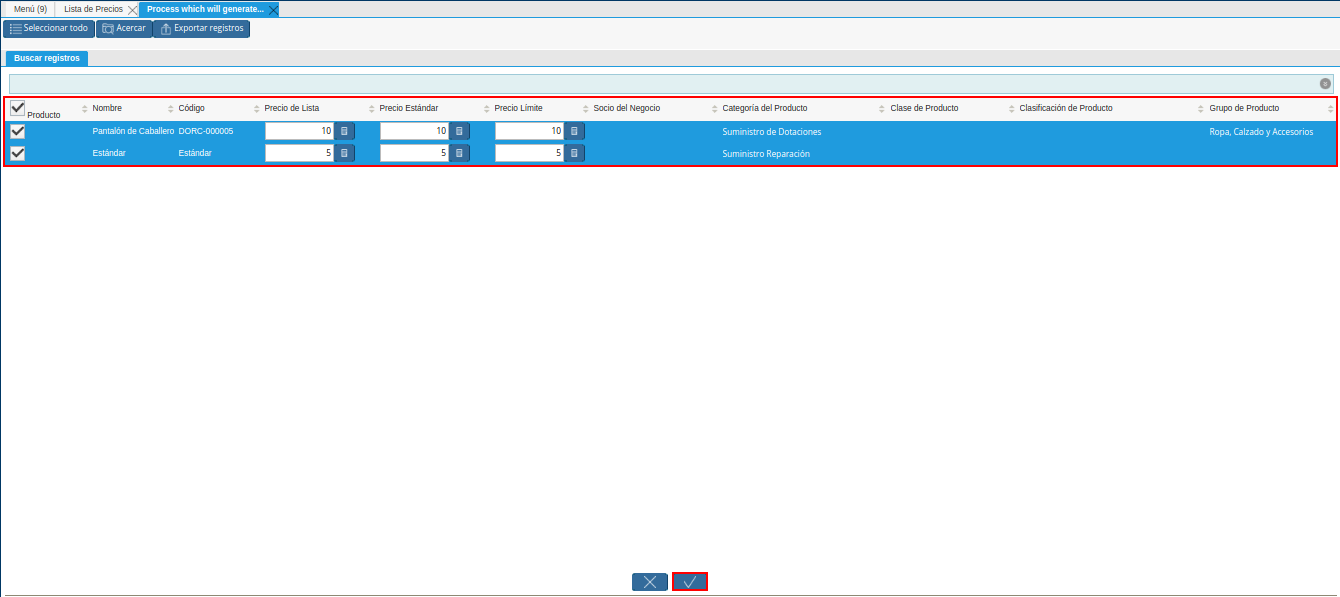Uncheck the Estándar row checkbox
1340x597 pixels.
(18, 153)
